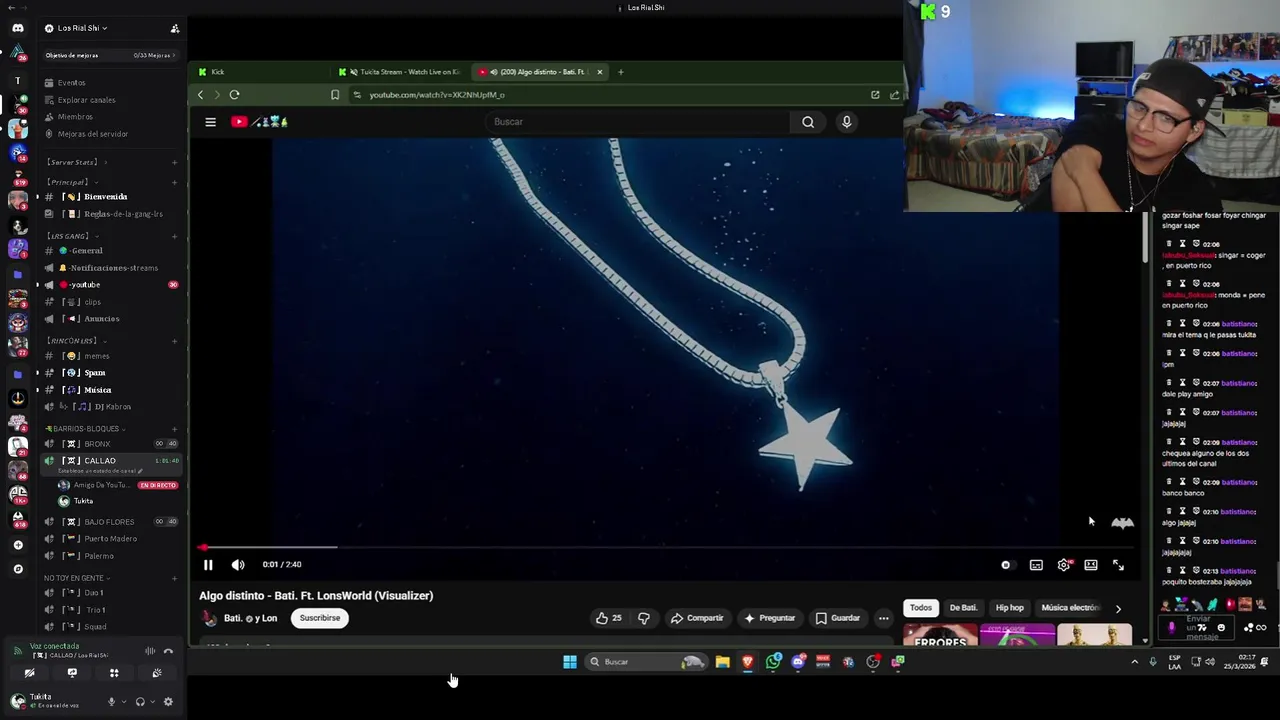Join the Puerto Madero voice channel
This screenshot has width=1280, height=720.
[110, 539]
